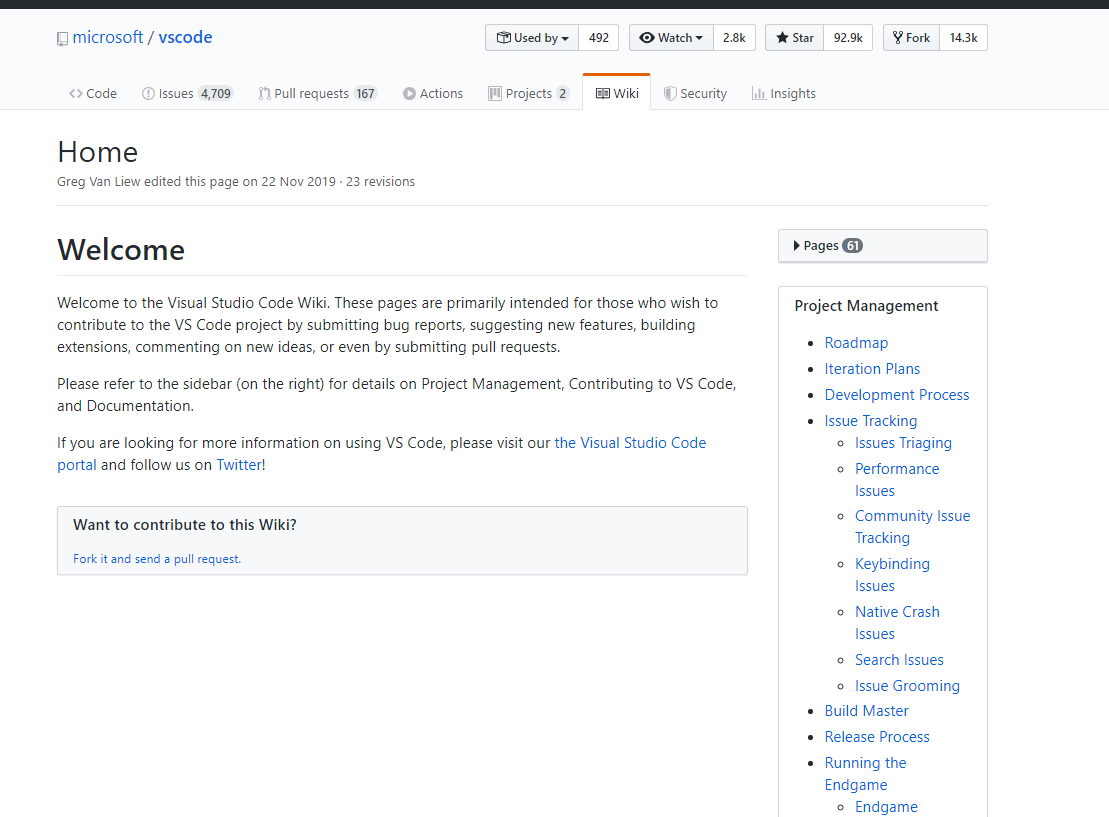The width and height of the screenshot is (1109, 817).
Task: Click the repository book icon beside microsoft
Action: (62, 39)
